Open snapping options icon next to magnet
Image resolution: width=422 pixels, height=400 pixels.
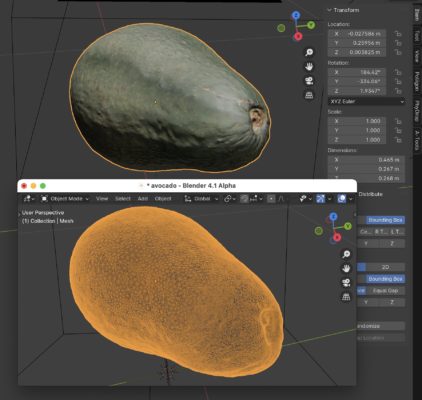pos(255,199)
